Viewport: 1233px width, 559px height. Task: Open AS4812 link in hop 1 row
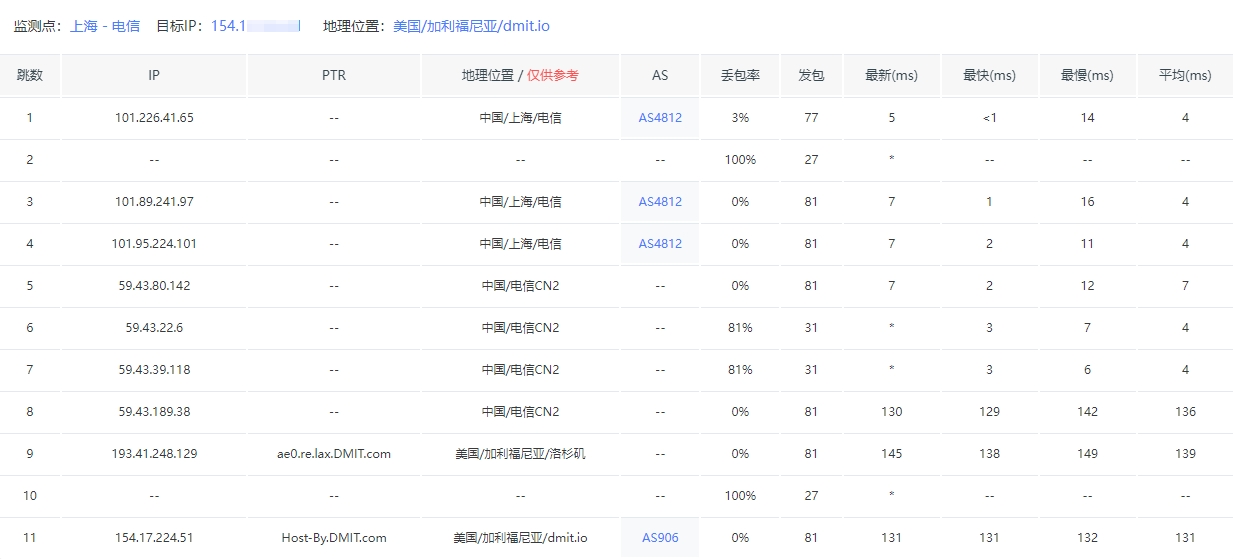coord(660,118)
